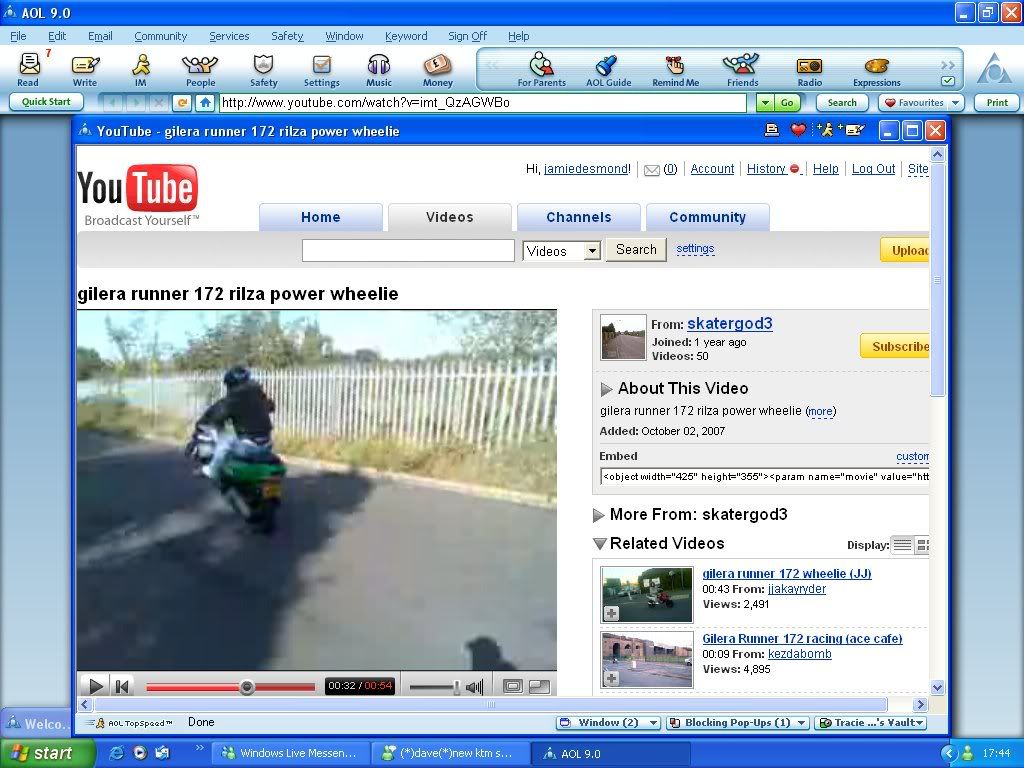
Task: Select list display view for related videos
Action: click(x=902, y=545)
